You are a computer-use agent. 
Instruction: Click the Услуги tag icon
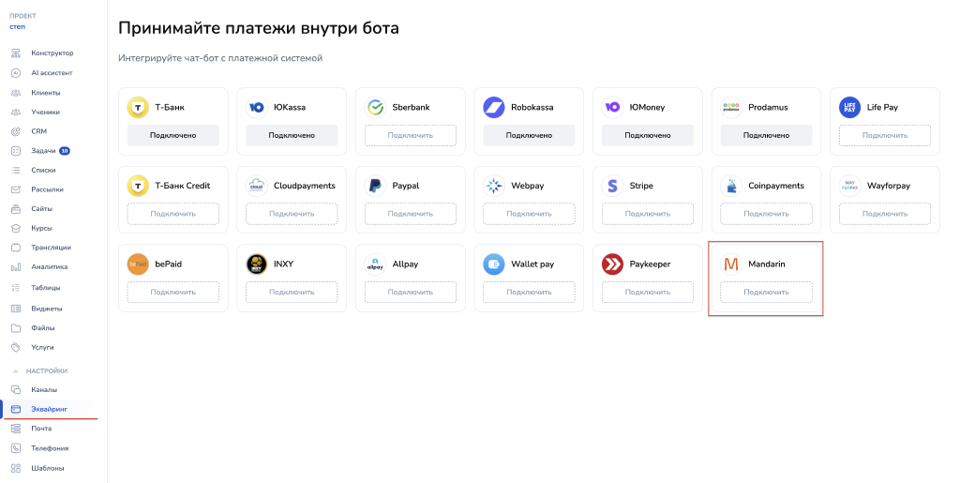(x=16, y=348)
